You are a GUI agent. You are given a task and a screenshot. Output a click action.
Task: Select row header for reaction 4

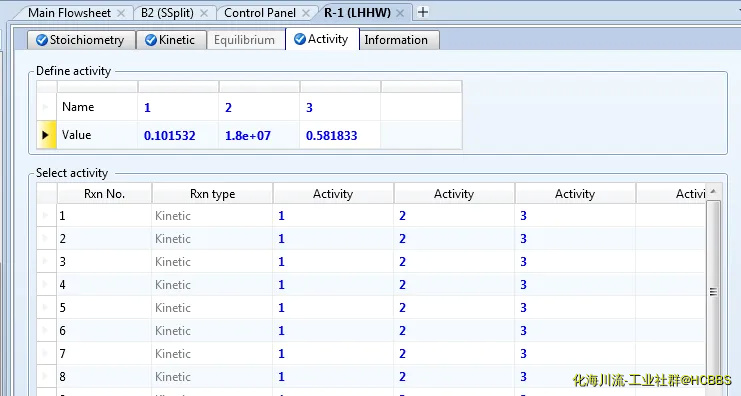(x=47, y=284)
